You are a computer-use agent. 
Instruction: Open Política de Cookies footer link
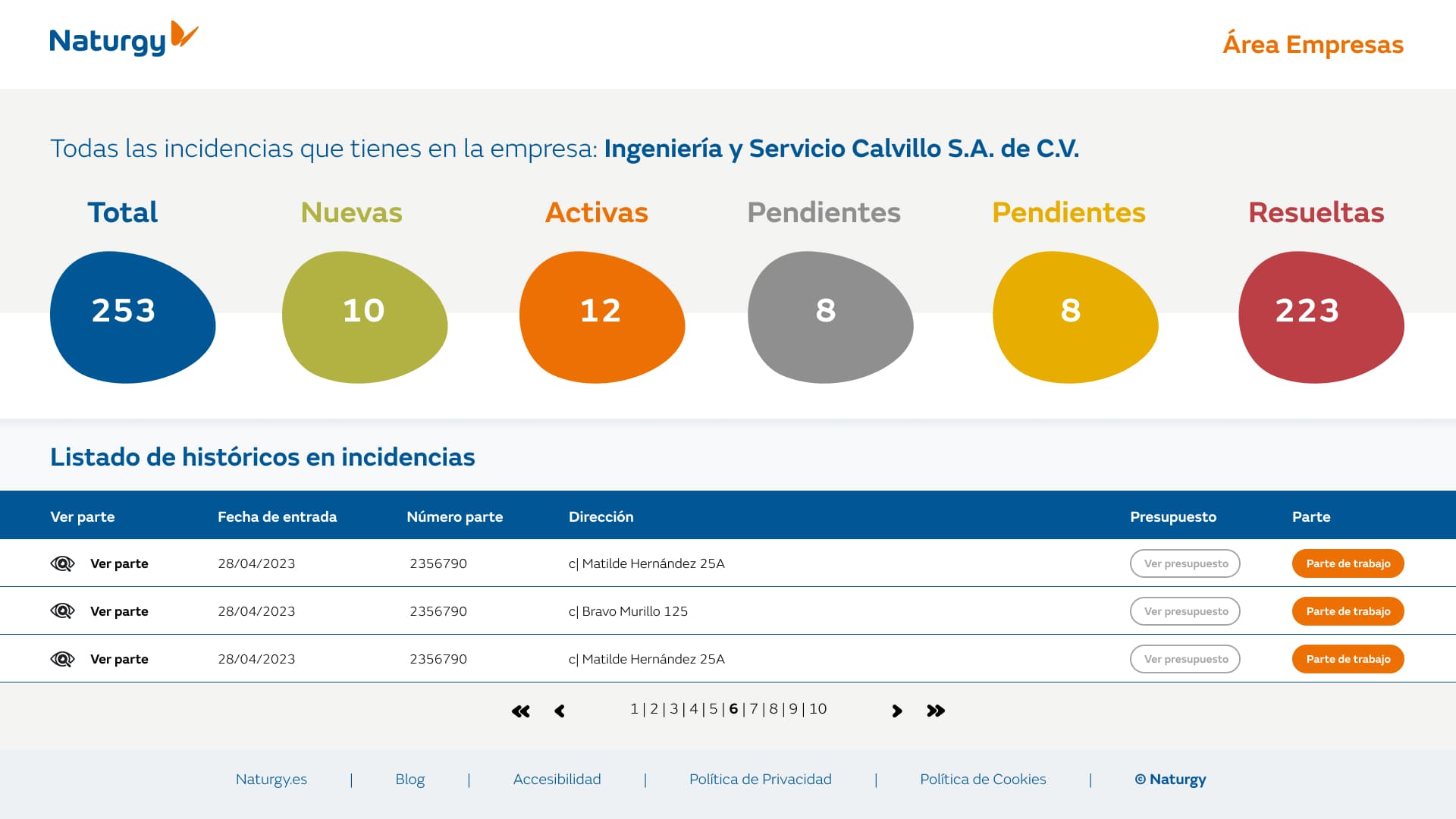pos(983,780)
